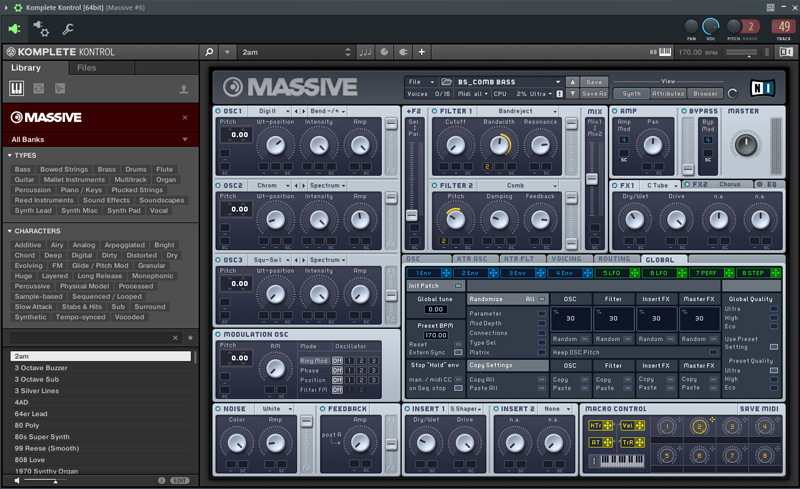Screen dimensions: 800x489
Task: Select the Browser view tab
Action: [x=705, y=93]
